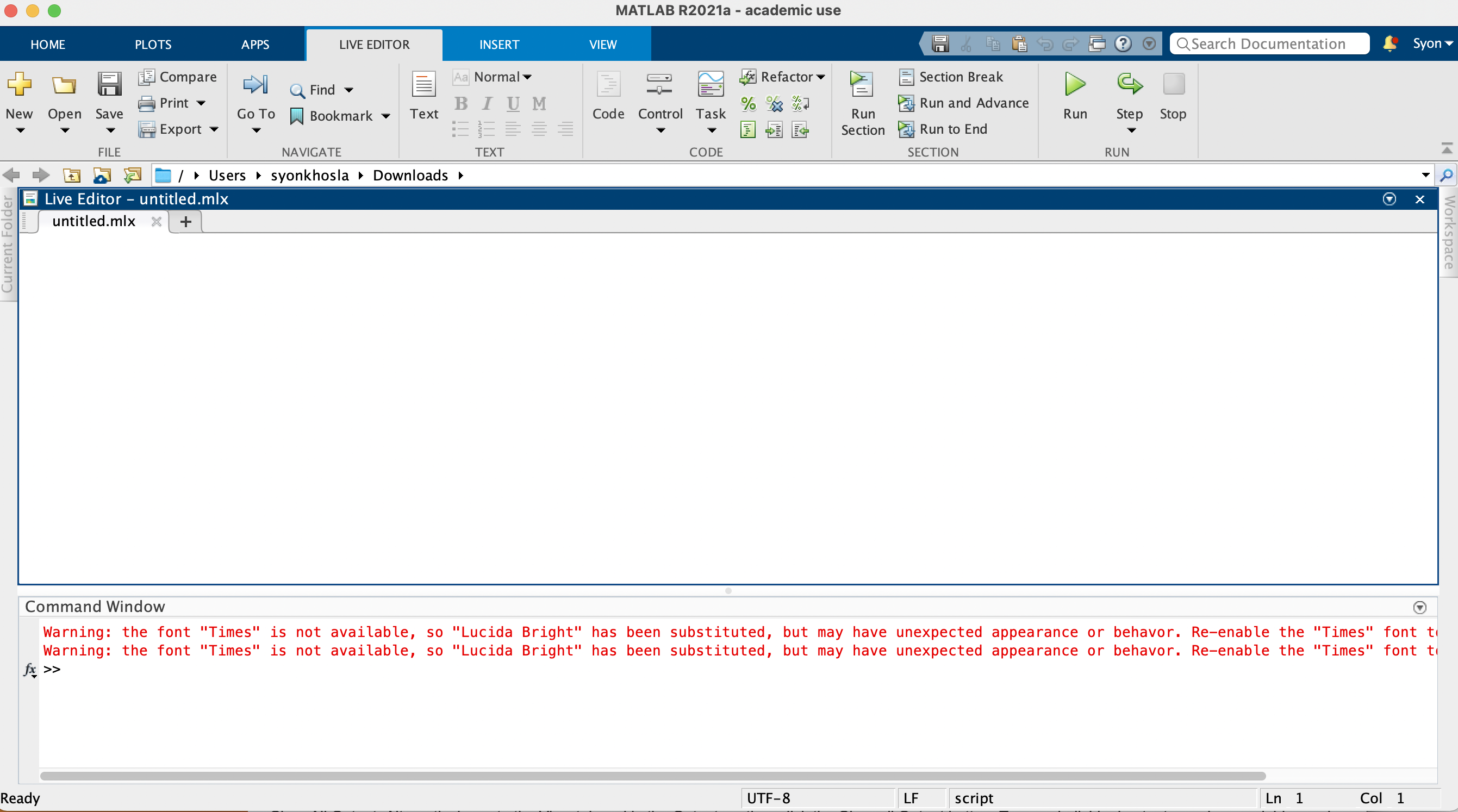This screenshot has width=1458, height=812.
Task: Switch to the INSERT tab
Action: click(x=499, y=44)
